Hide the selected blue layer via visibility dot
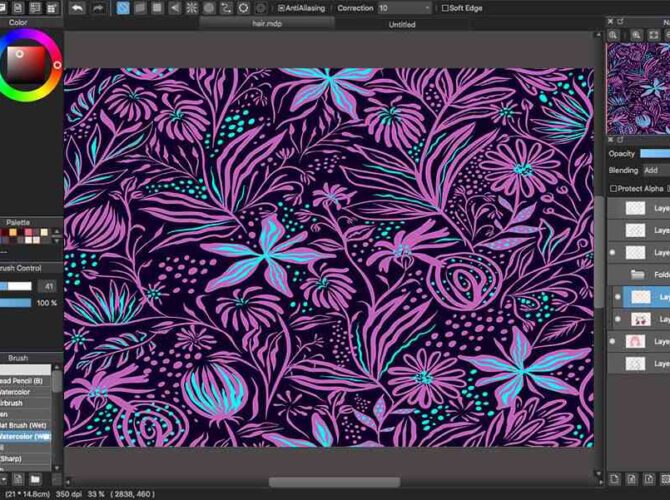 617,297
